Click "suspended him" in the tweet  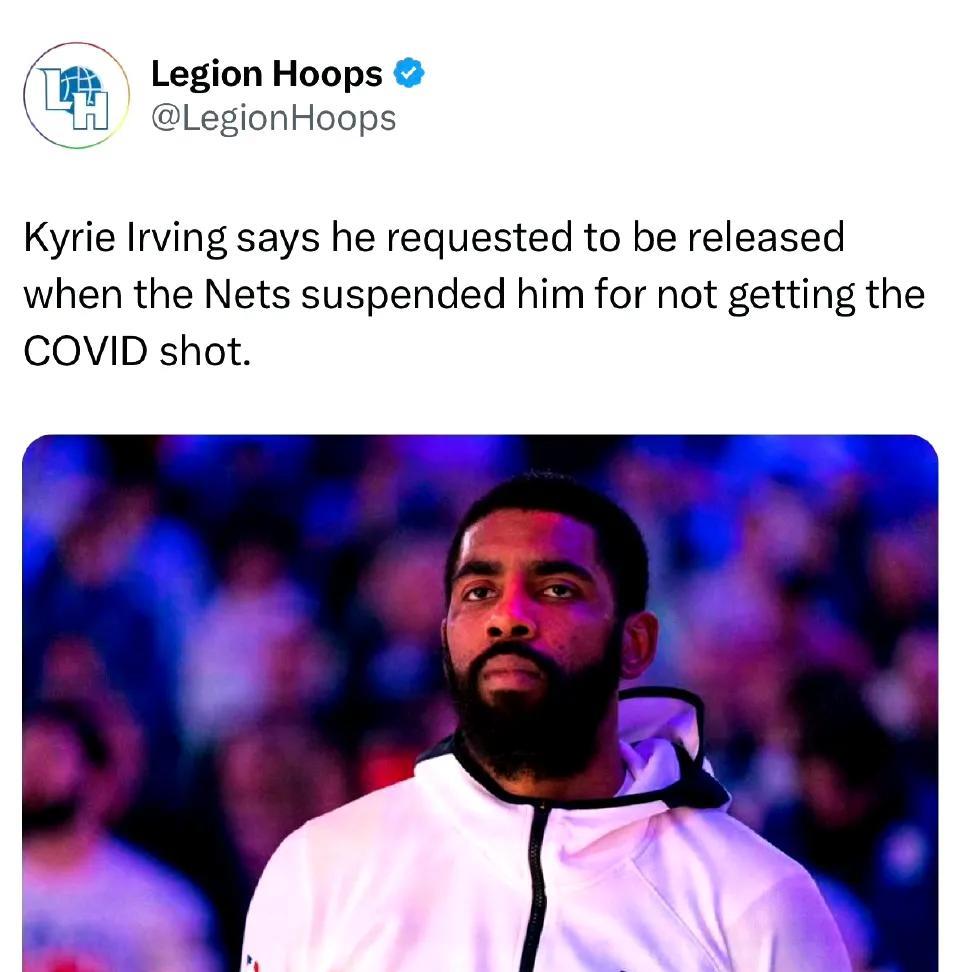(443, 294)
